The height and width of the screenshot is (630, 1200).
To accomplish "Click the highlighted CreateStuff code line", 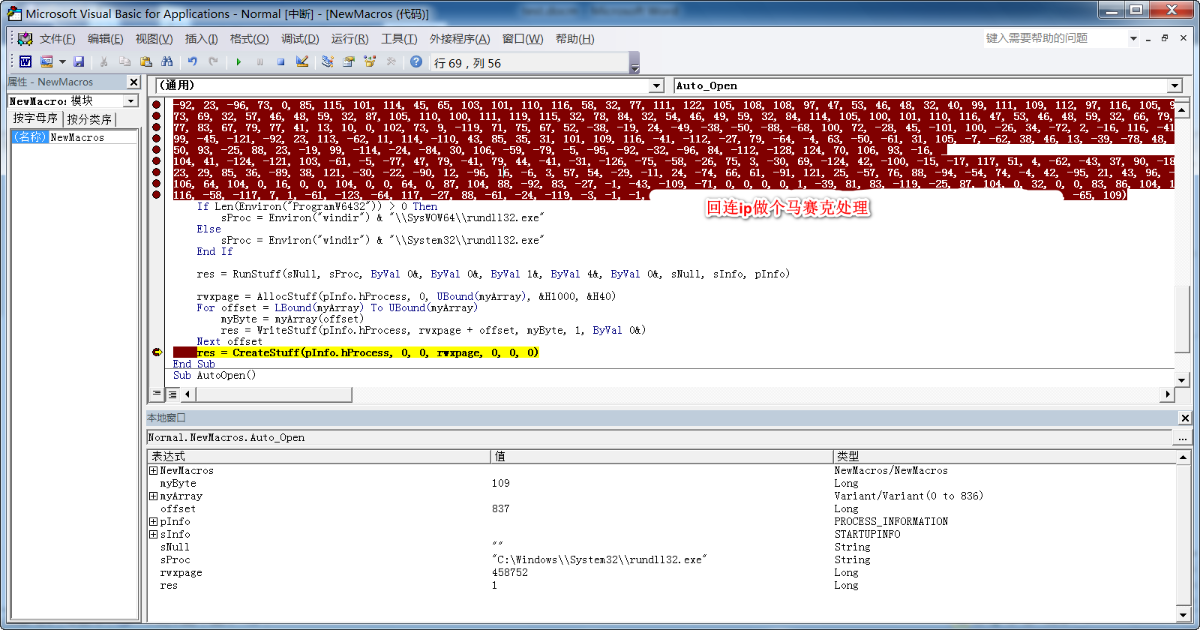I will click(x=367, y=353).
